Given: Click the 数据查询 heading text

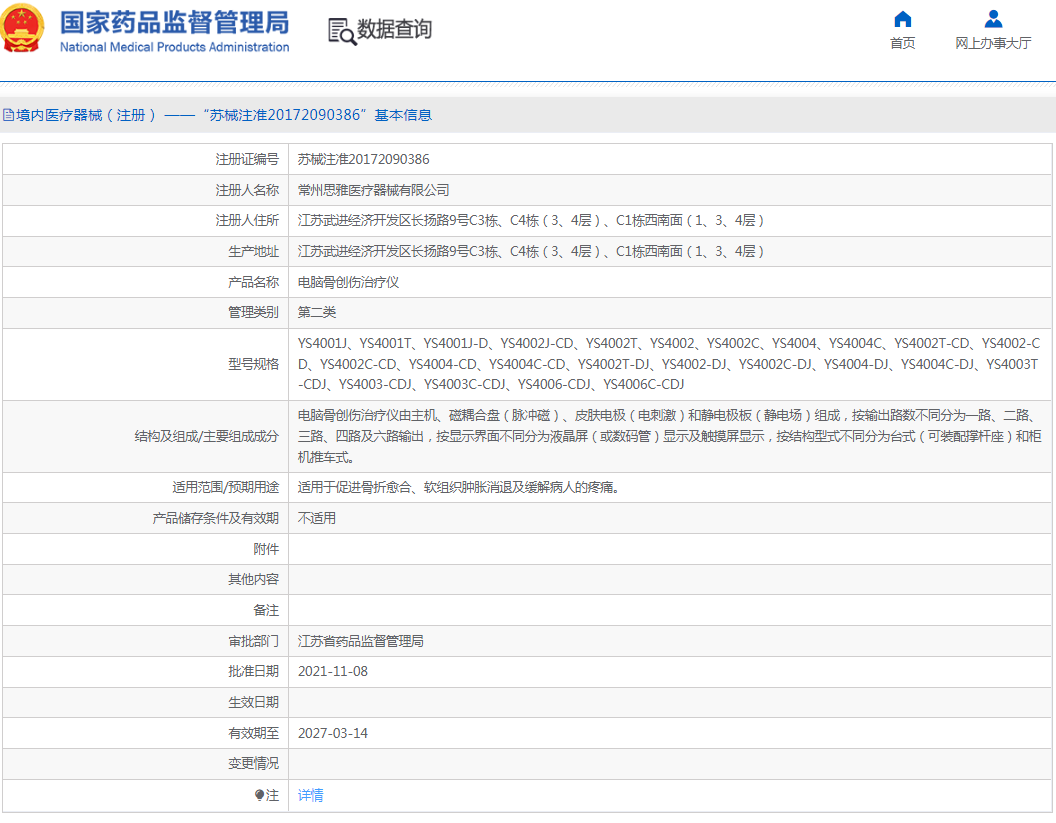Looking at the screenshot, I should pos(395,30).
